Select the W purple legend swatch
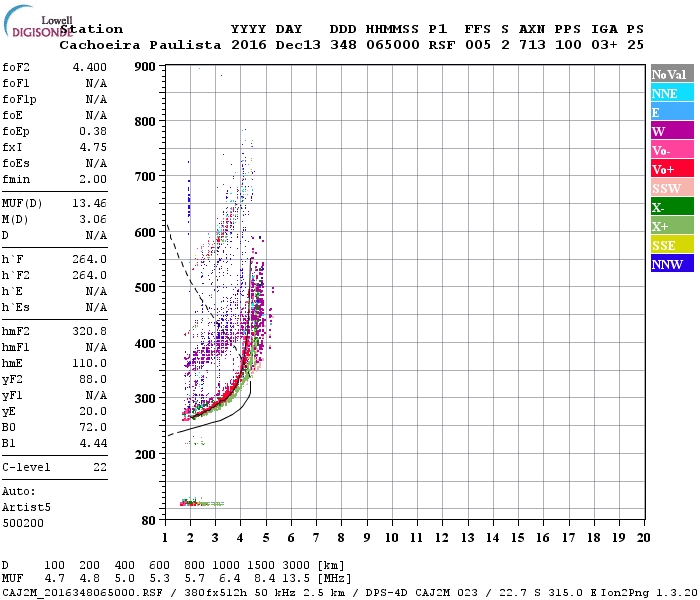Viewport: 700px width, 600px height. [x=672, y=131]
